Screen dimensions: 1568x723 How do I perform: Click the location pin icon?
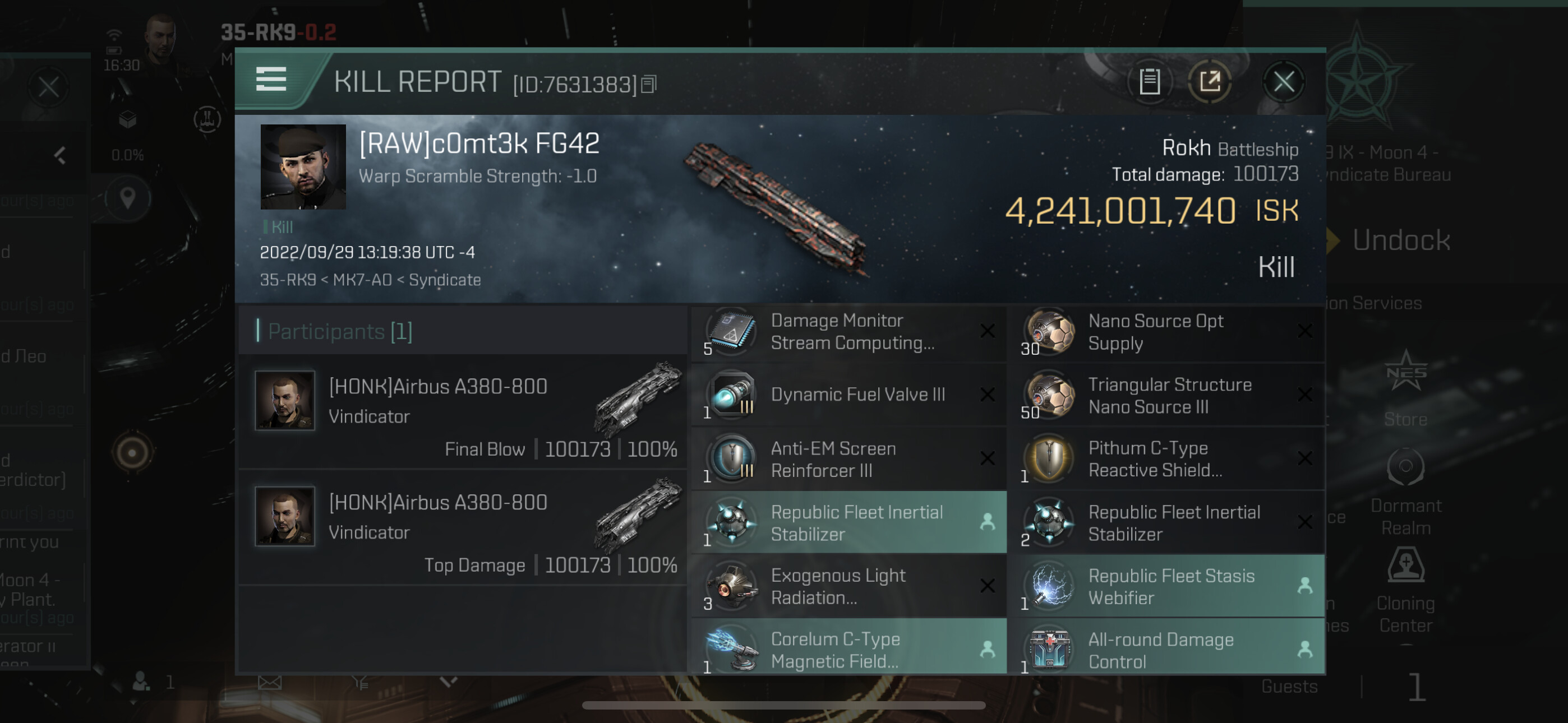127,198
